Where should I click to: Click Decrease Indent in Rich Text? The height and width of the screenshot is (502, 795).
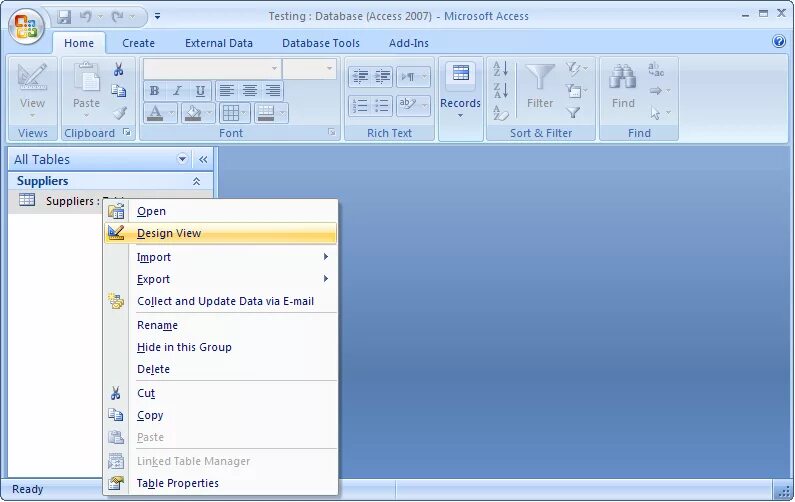point(359,77)
